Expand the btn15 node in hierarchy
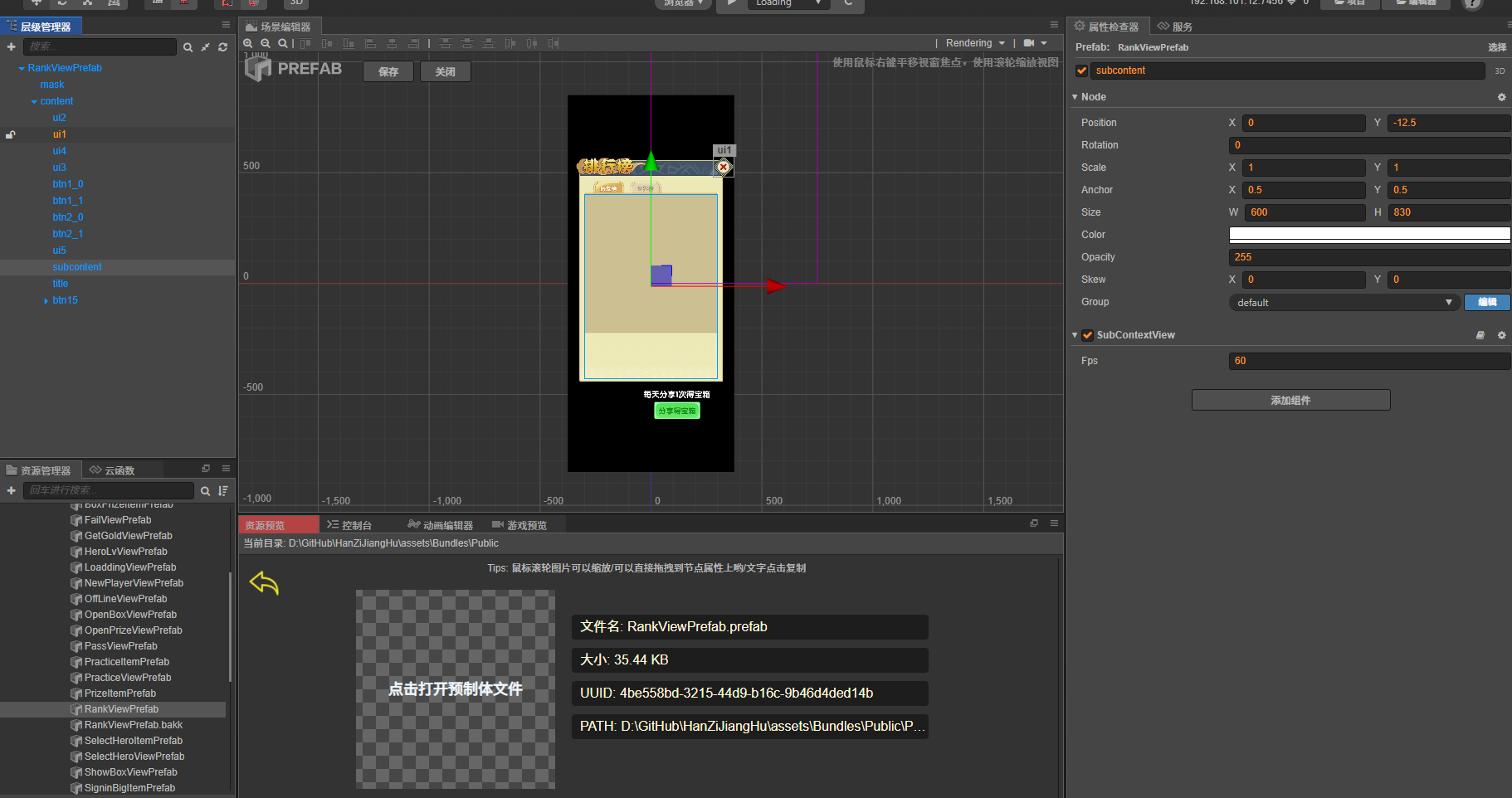Screen dimensions: 1512x798 click(46, 300)
